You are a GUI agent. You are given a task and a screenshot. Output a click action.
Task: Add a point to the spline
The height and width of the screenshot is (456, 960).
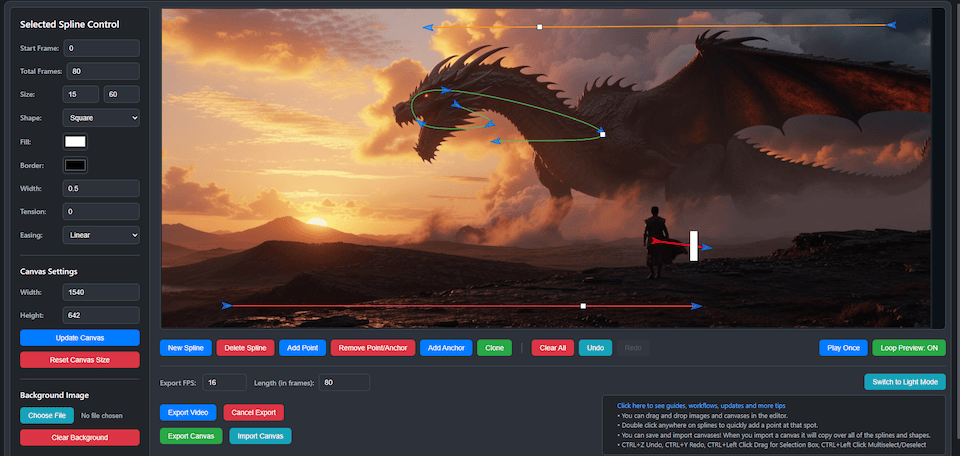(x=302, y=348)
